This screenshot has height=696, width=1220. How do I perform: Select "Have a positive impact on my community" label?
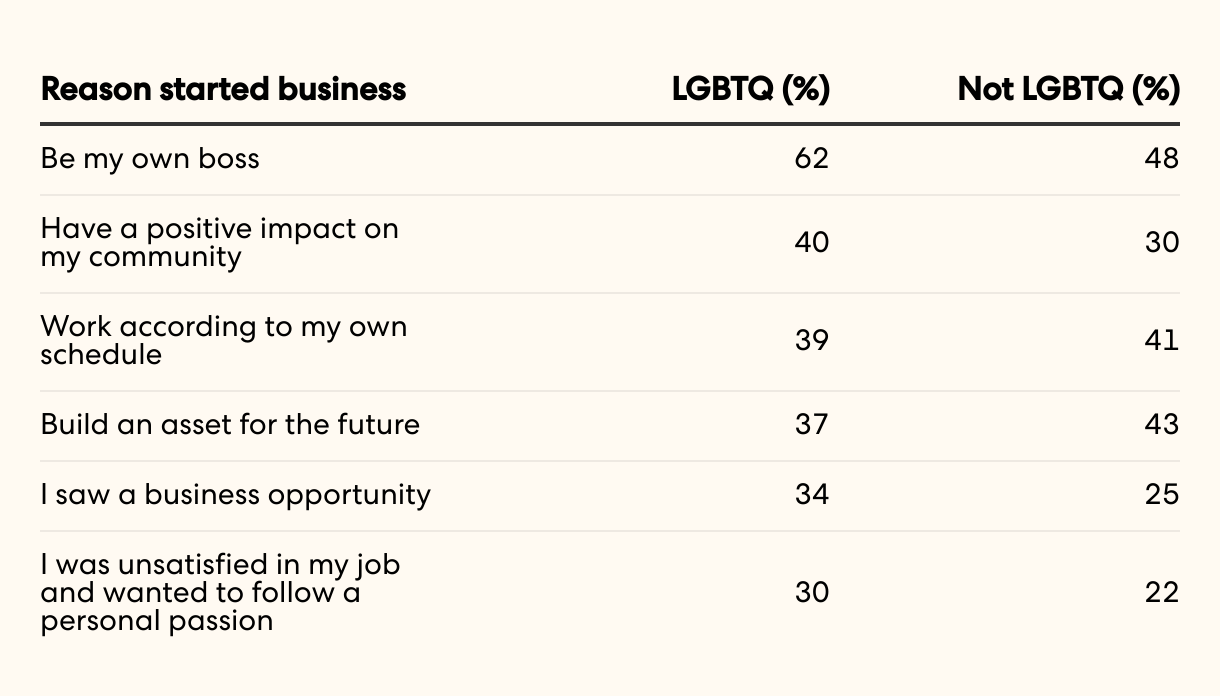click(x=219, y=243)
